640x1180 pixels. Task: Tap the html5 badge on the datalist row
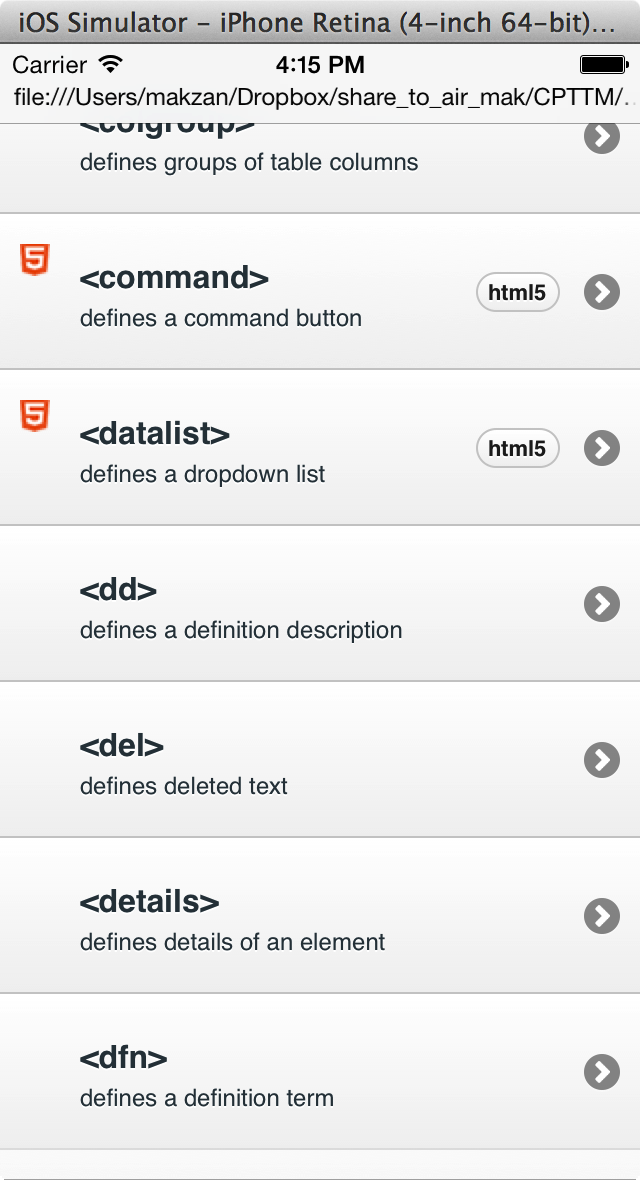pyautogui.click(x=516, y=448)
